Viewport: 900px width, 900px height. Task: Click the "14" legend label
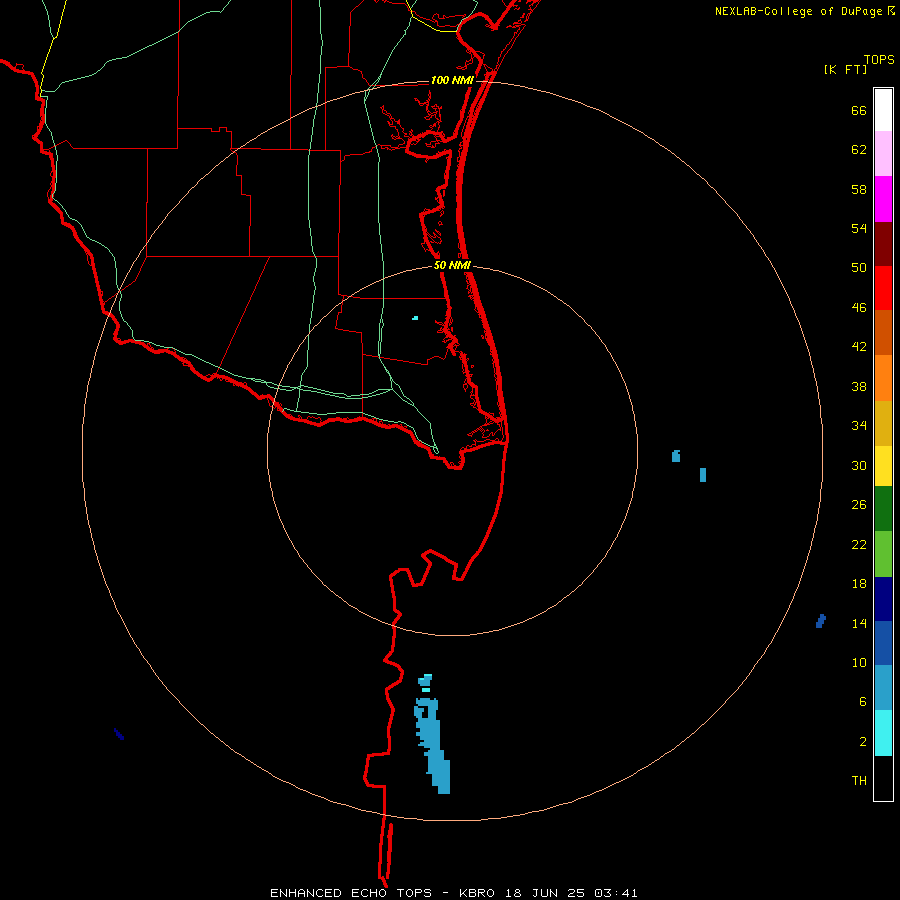[x=859, y=623]
